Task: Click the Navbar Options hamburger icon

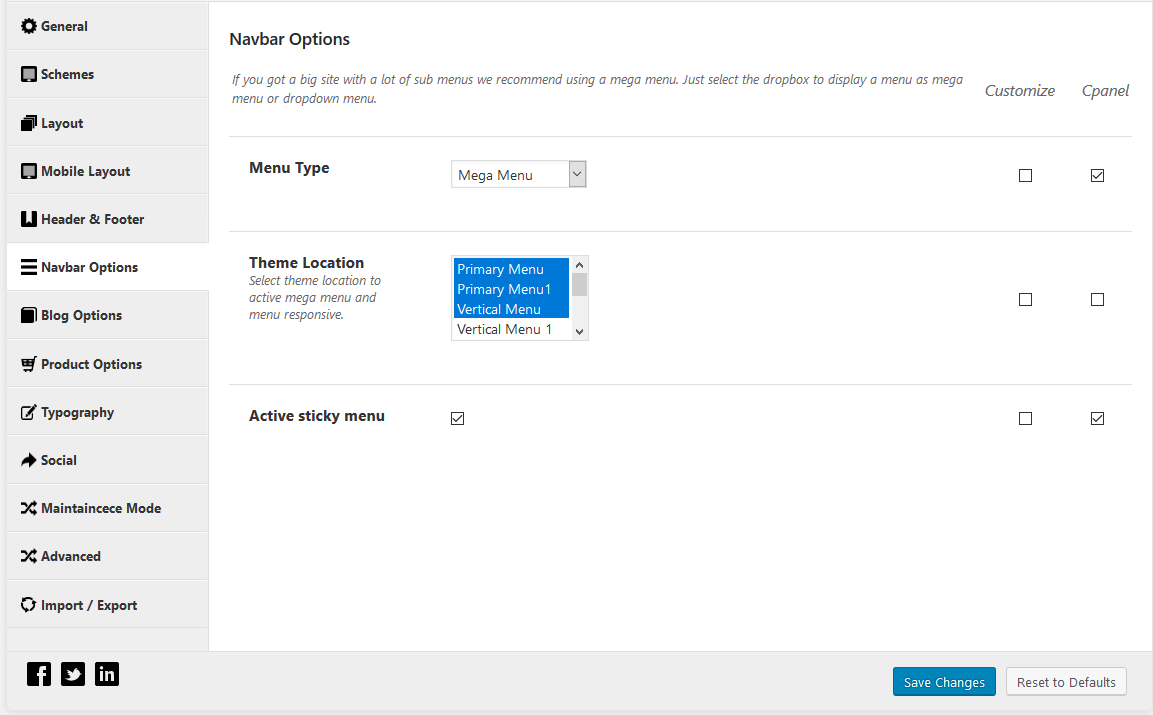Action: (29, 267)
